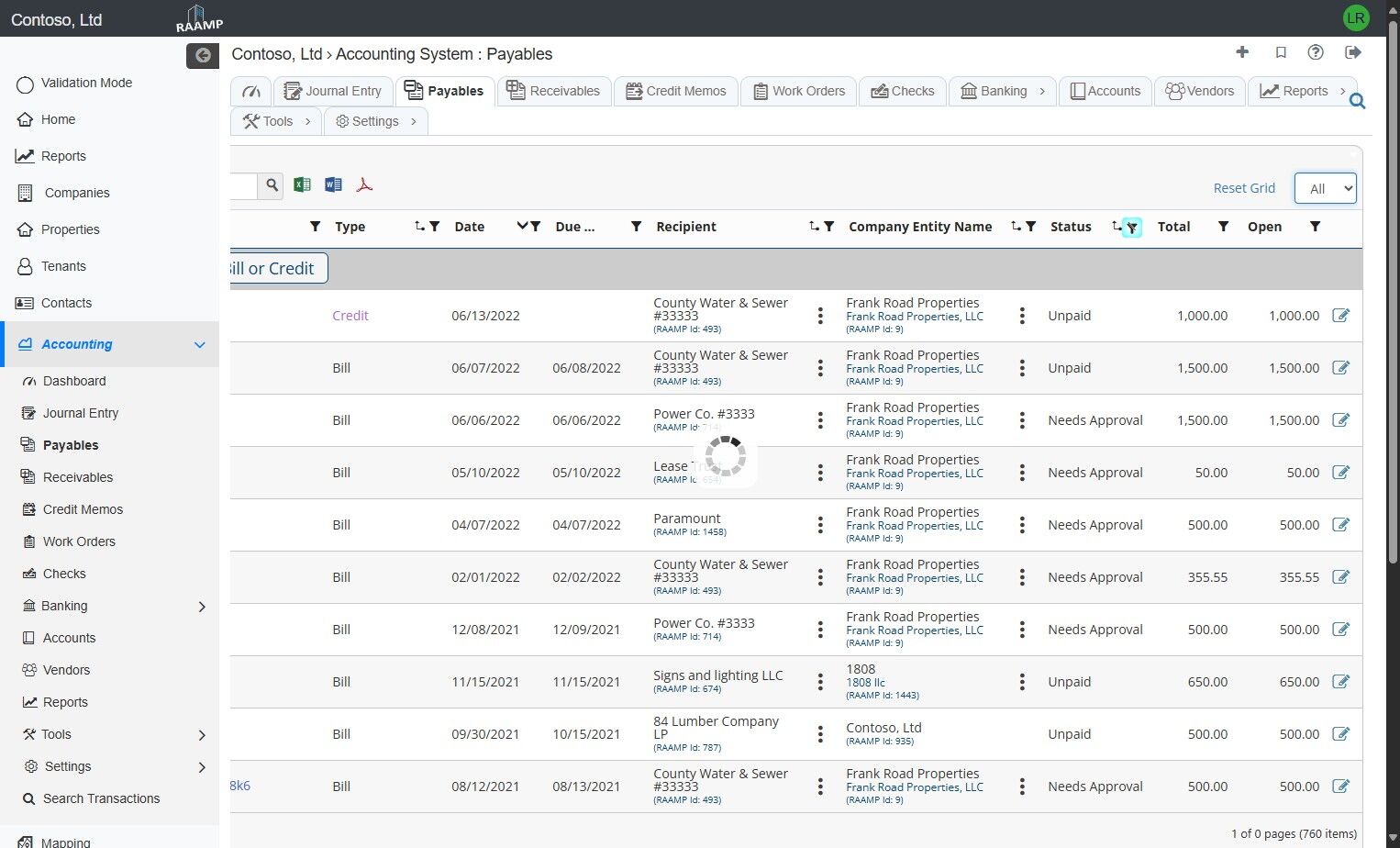Click the grid search magnifier button

tap(272, 185)
